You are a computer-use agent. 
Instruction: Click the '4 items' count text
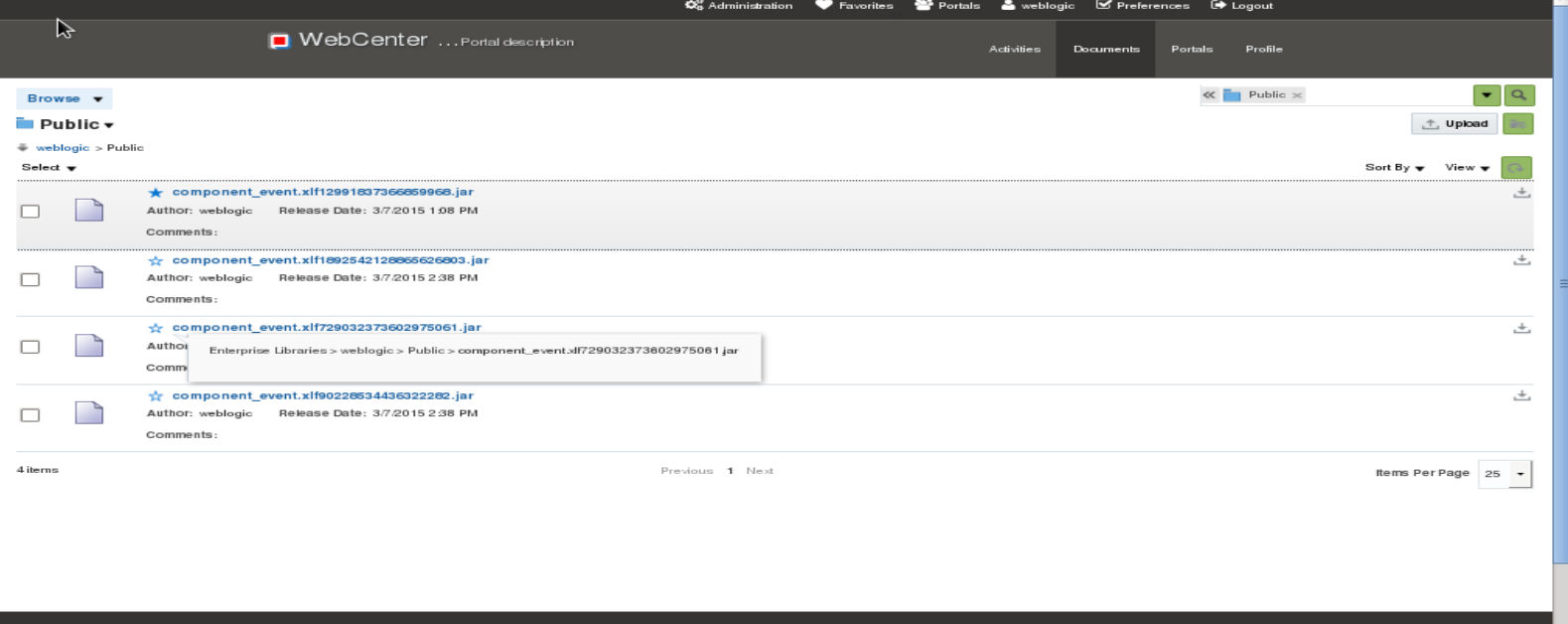(x=38, y=470)
